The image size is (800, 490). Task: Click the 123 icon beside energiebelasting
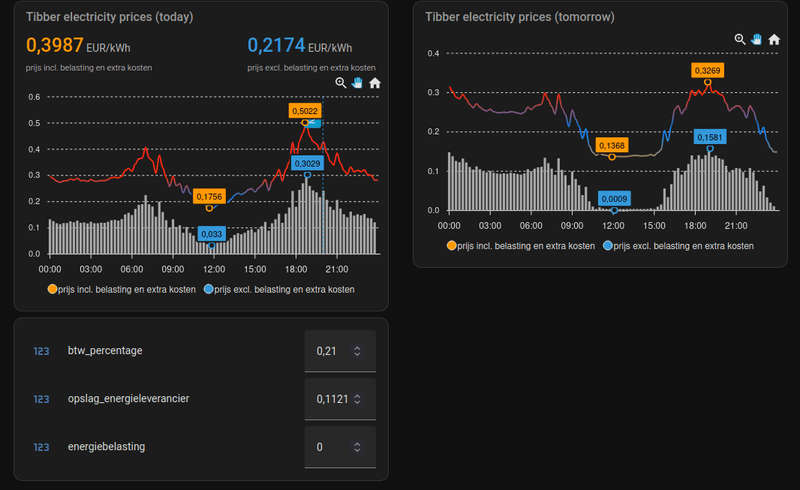click(x=41, y=447)
